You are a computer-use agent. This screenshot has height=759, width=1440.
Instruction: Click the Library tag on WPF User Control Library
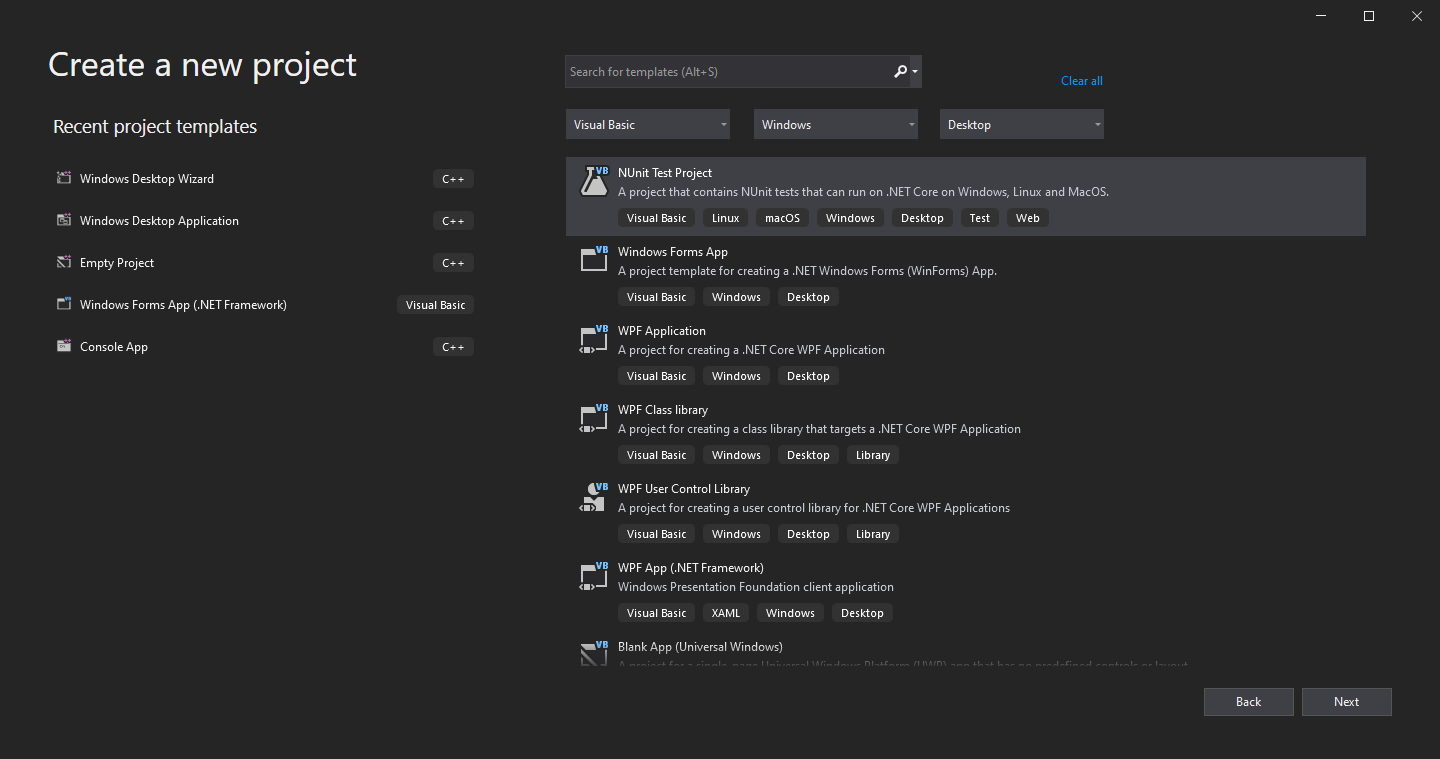873,534
